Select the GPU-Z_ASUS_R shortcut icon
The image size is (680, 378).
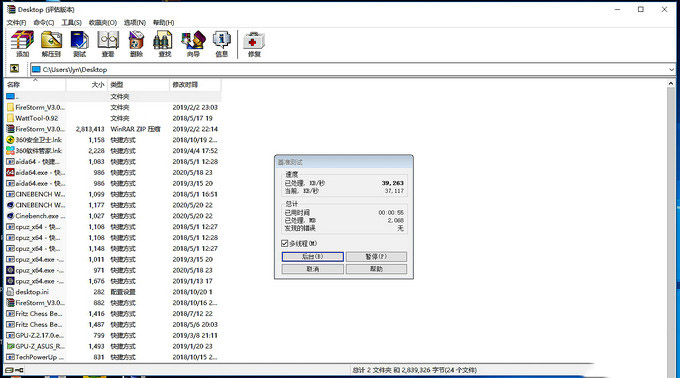click(x=10, y=346)
